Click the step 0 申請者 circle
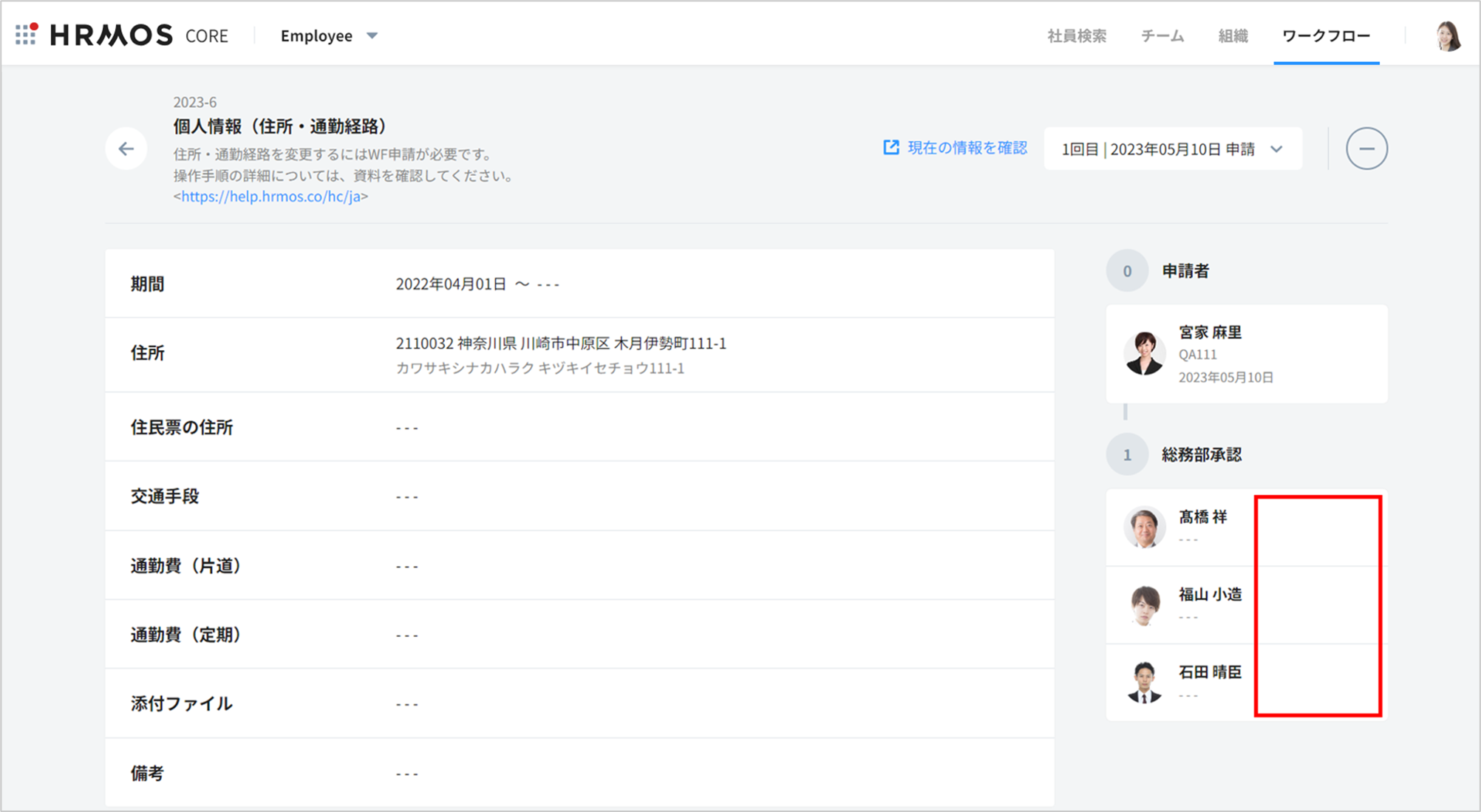Screen dimensions: 1481x812 [1126, 271]
